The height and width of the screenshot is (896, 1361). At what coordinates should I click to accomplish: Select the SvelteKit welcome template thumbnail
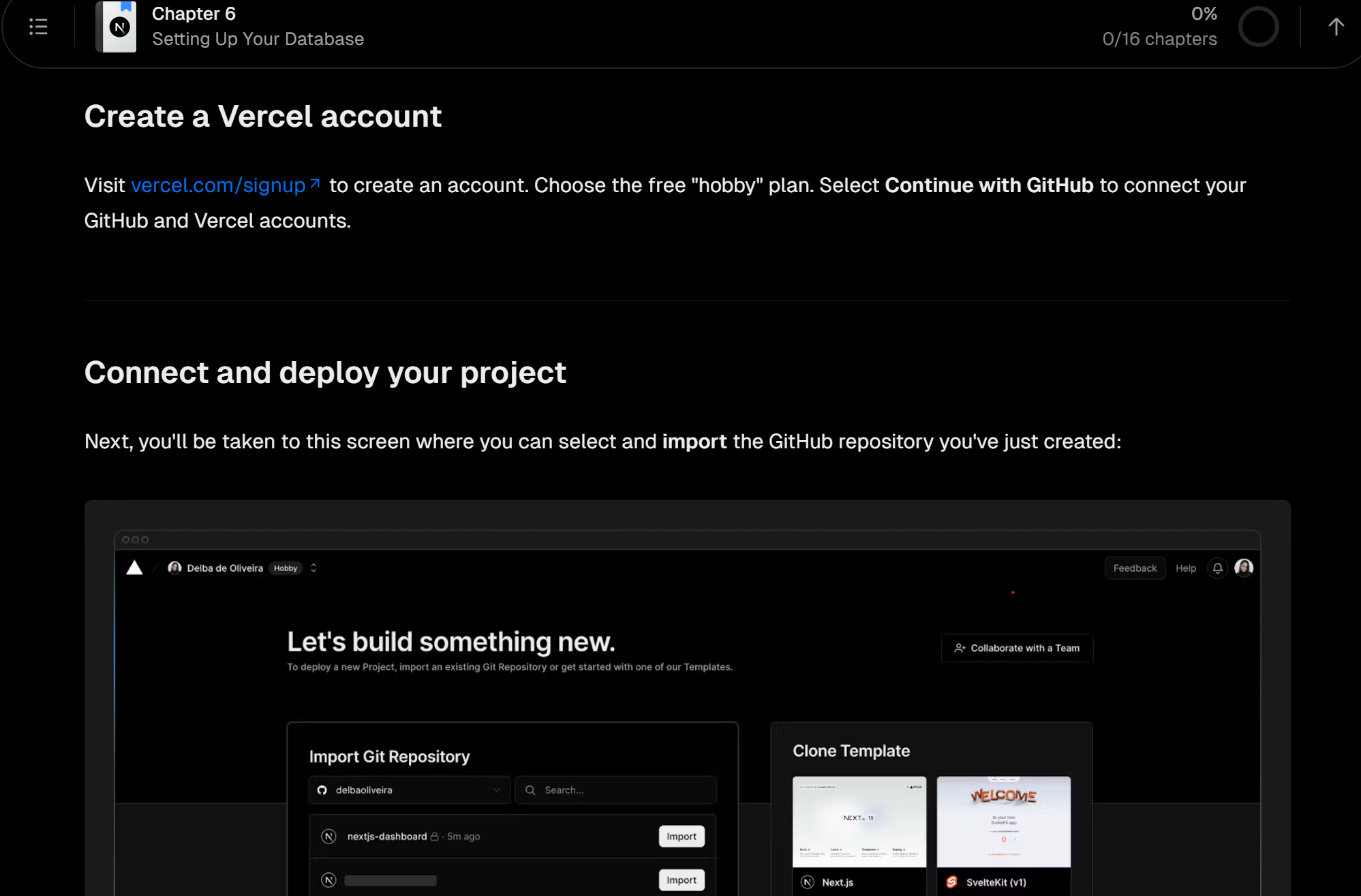tap(1004, 822)
